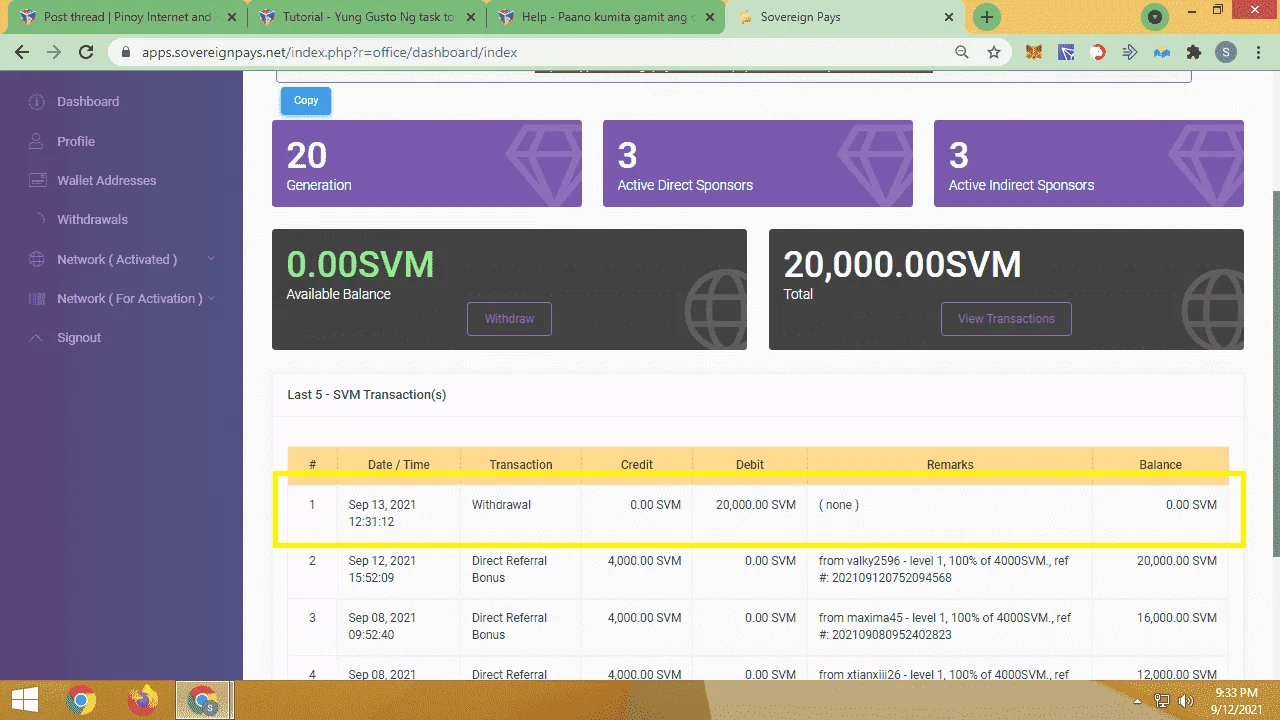The image size is (1280, 720).
Task: Open a new browser tab
Action: click(987, 17)
